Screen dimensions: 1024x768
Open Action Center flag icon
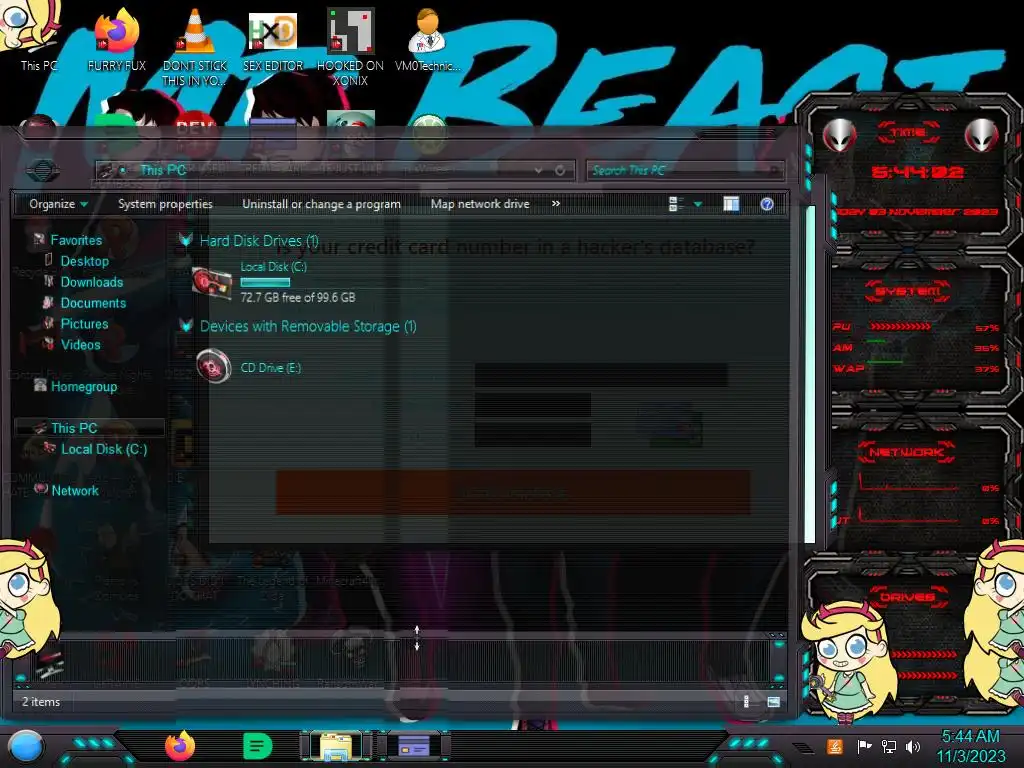[x=864, y=746]
